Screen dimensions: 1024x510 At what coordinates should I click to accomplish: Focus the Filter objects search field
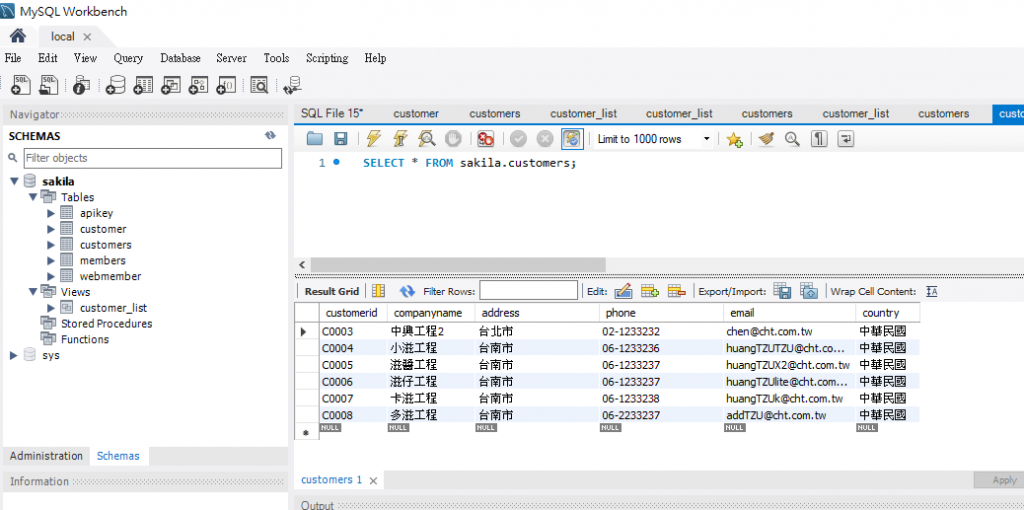point(153,158)
